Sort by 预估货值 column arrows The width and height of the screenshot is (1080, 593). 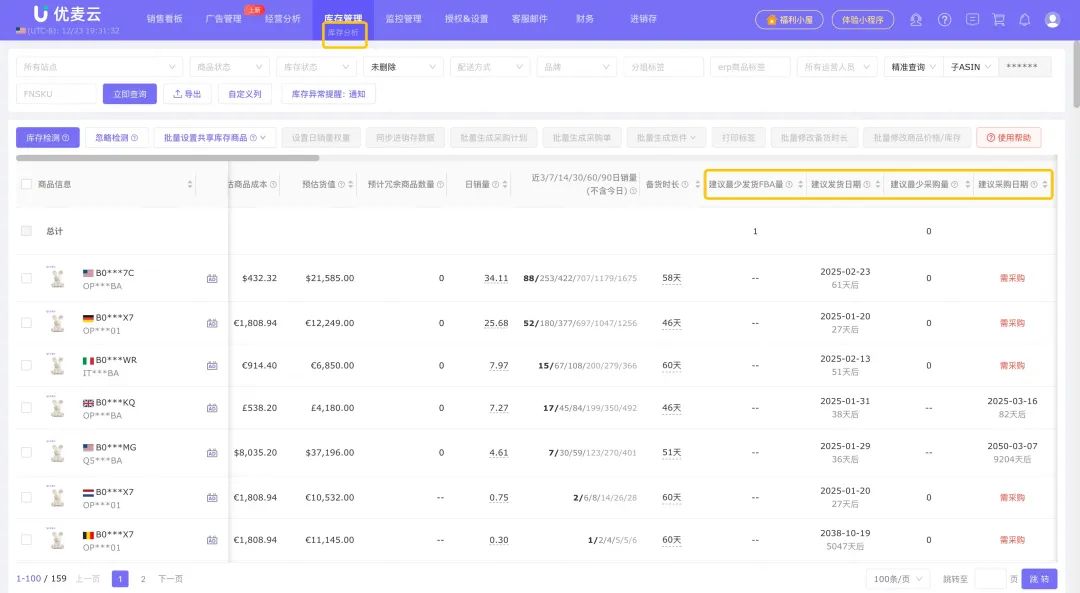pyautogui.click(x=351, y=185)
